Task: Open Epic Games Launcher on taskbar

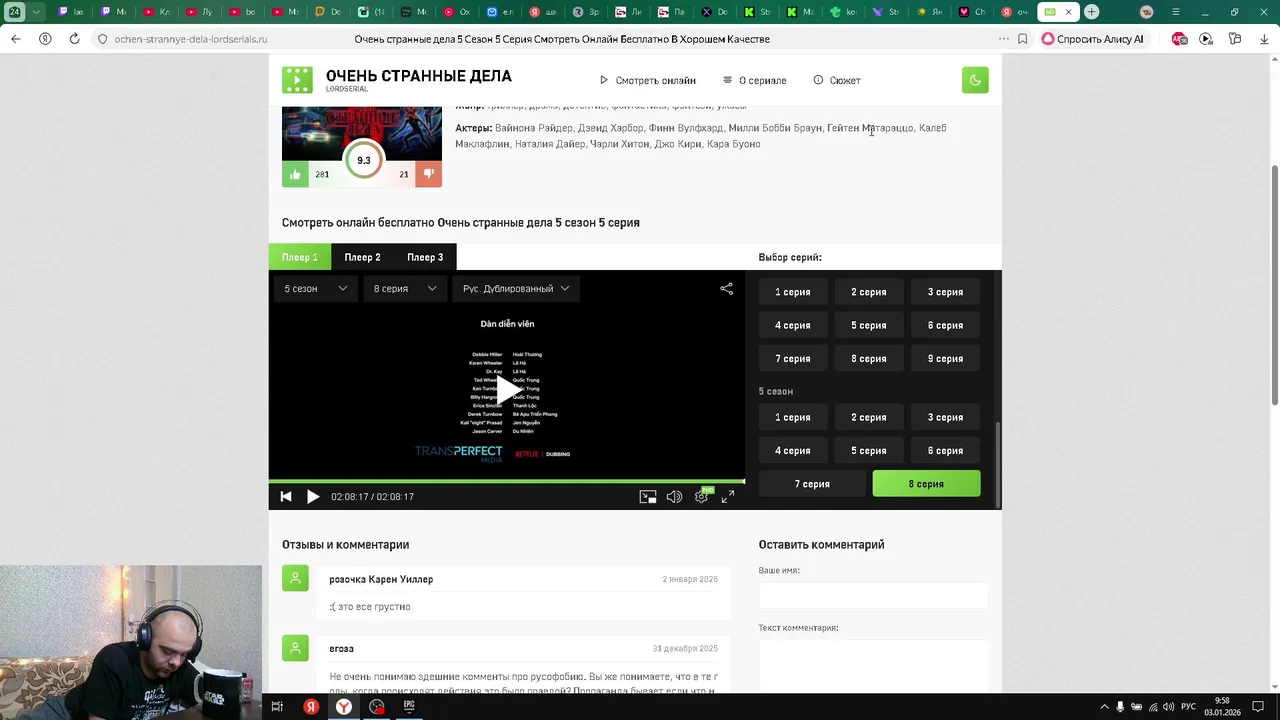Action: (x=409, y=706)
